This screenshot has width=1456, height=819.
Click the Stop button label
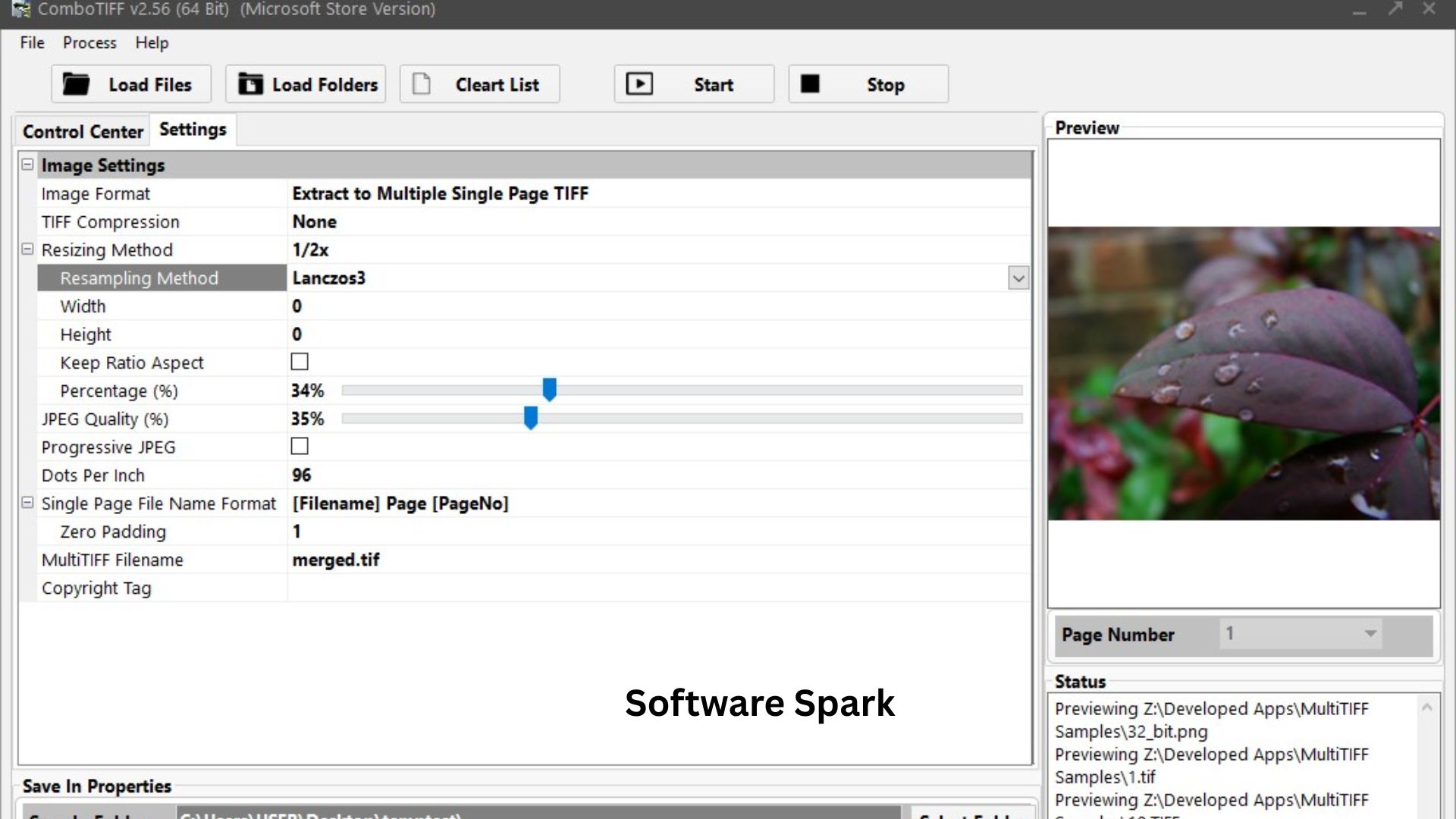tap(886, 85)
